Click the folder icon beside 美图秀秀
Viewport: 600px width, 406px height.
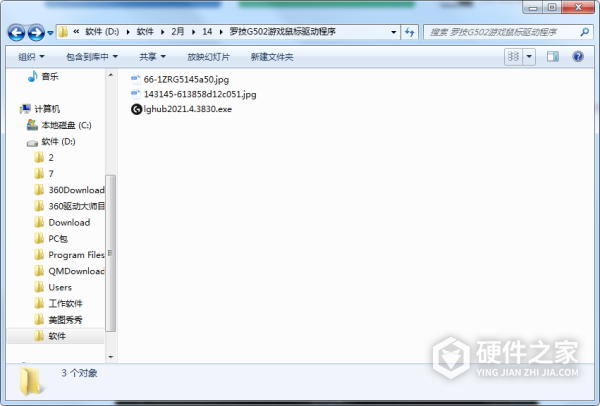click(39, 319)
